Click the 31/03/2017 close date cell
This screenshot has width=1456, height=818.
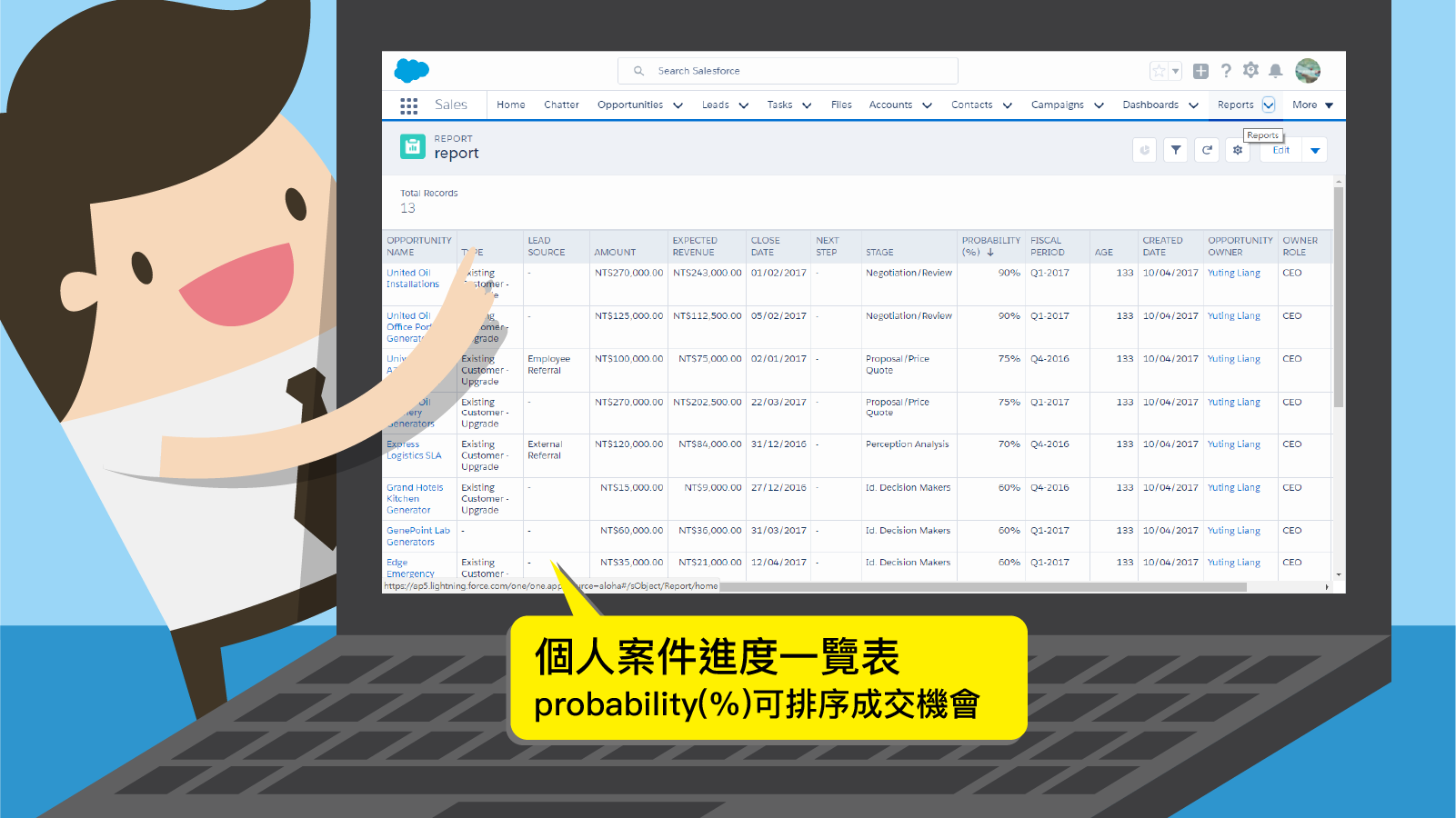click(778, 531)
